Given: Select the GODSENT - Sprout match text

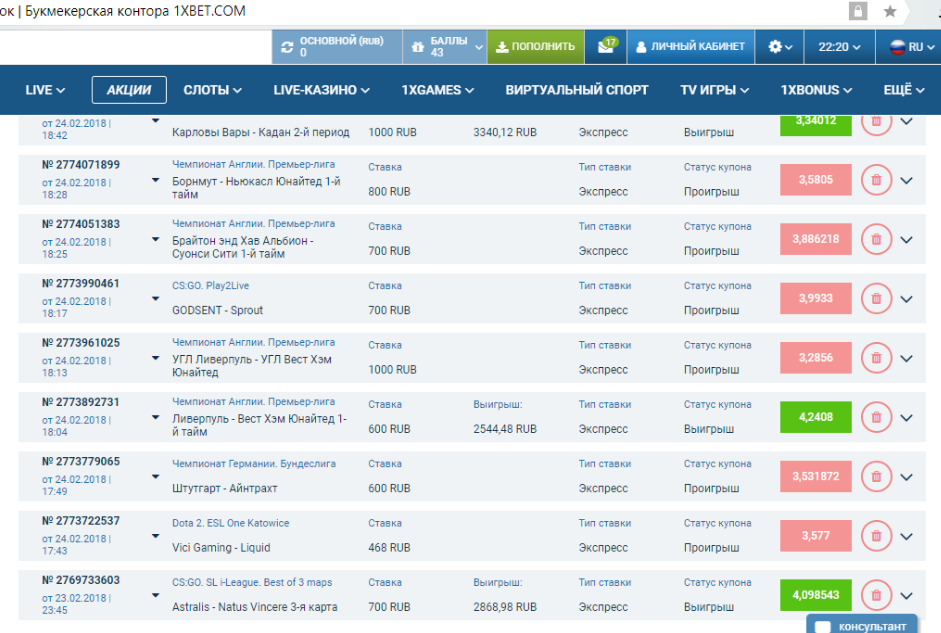Looking at the screenshot, I should pos(217,310).
